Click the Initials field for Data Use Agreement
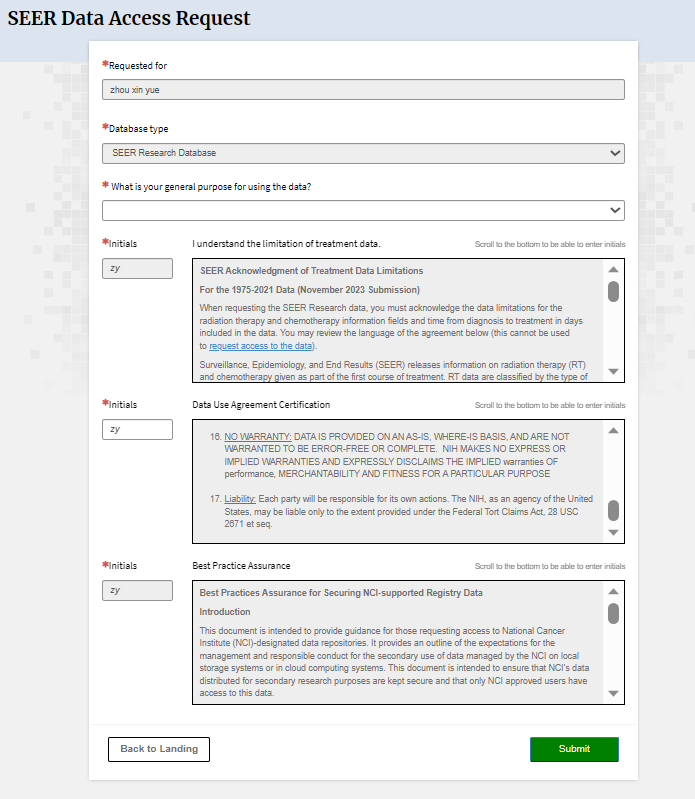This screenshot has width=695, height=799. click(137, 430)
